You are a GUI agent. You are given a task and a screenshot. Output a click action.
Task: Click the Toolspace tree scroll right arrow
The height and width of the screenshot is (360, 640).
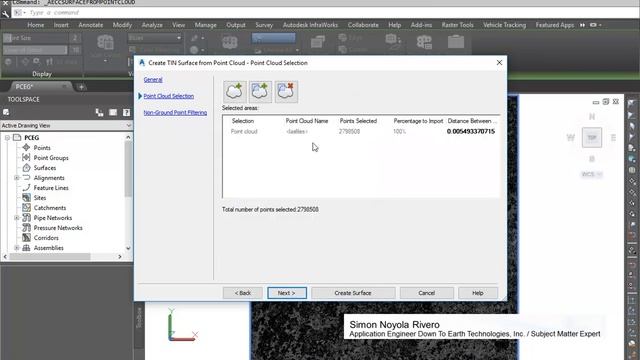(120, 257)
